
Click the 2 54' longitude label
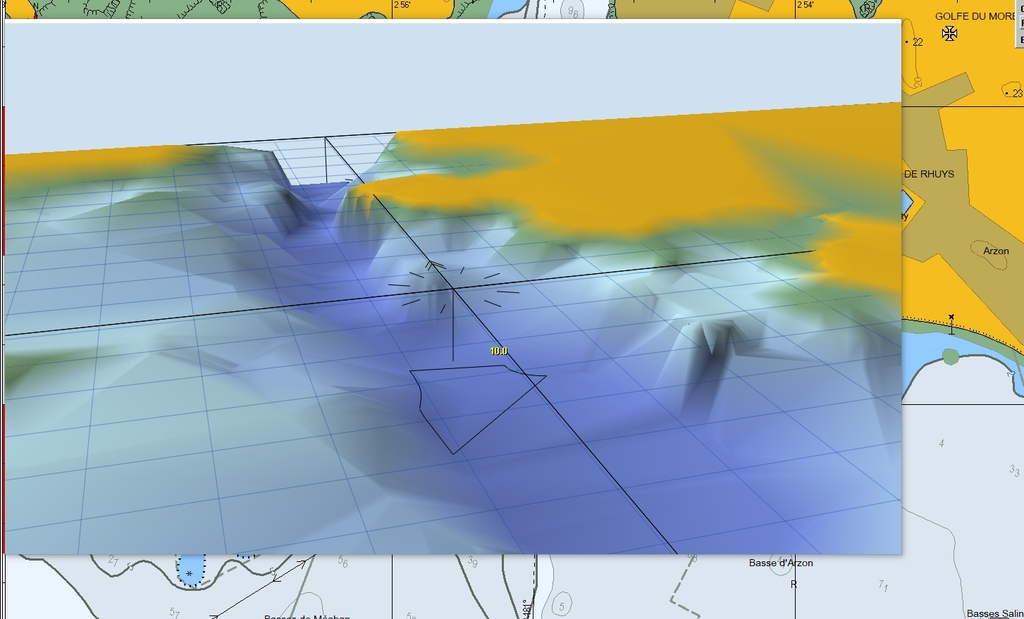(x=805, y=5)
